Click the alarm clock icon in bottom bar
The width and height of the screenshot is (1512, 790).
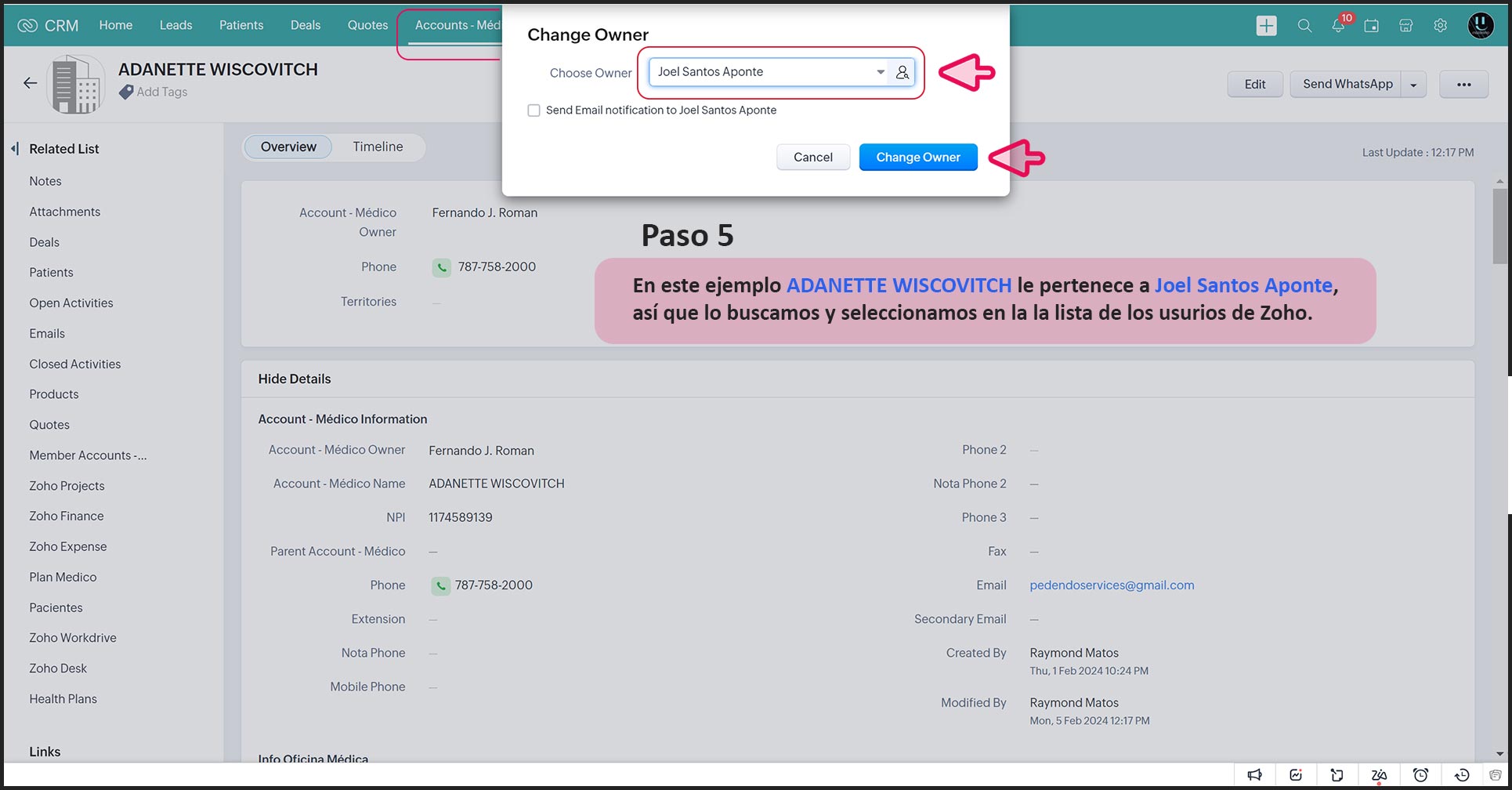pos(1420,775)
